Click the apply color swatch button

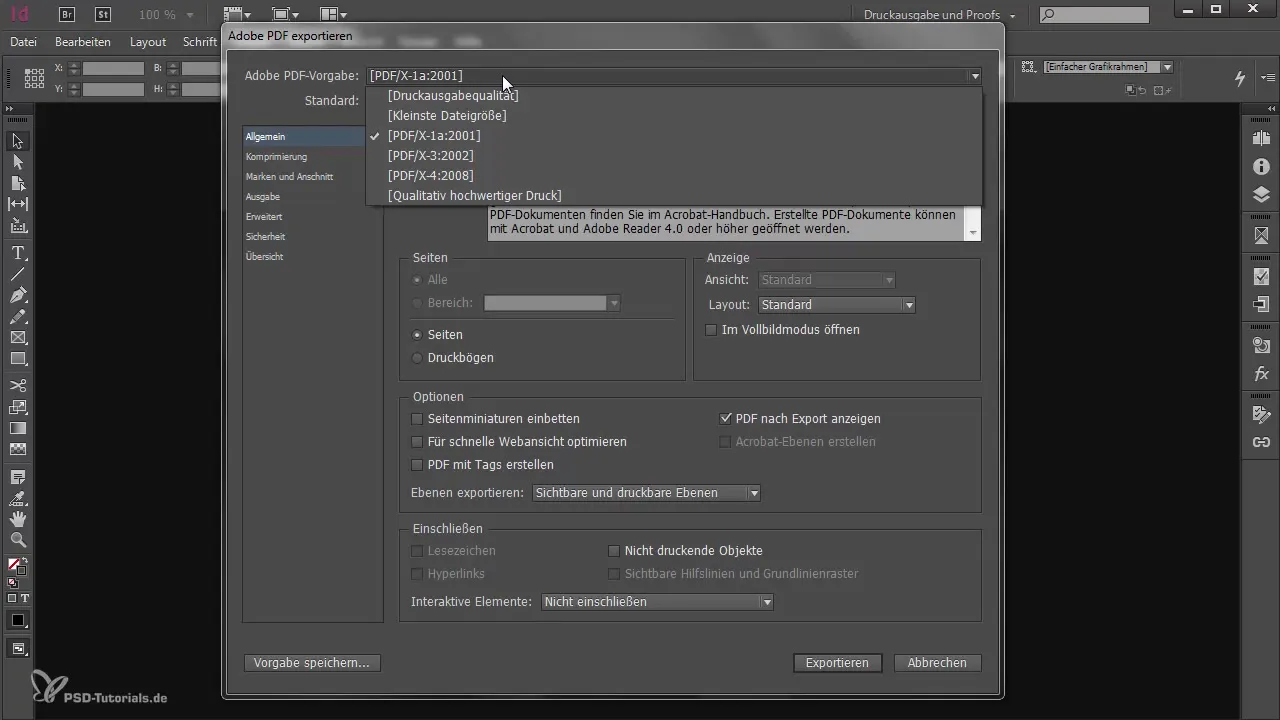pos(18,620)
